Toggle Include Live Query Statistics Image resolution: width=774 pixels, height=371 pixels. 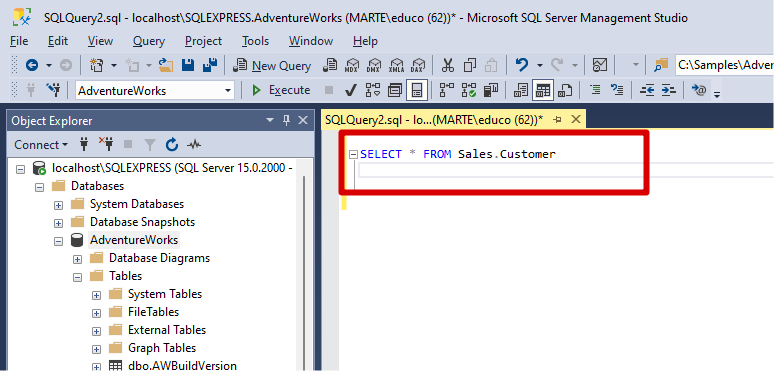468,90
